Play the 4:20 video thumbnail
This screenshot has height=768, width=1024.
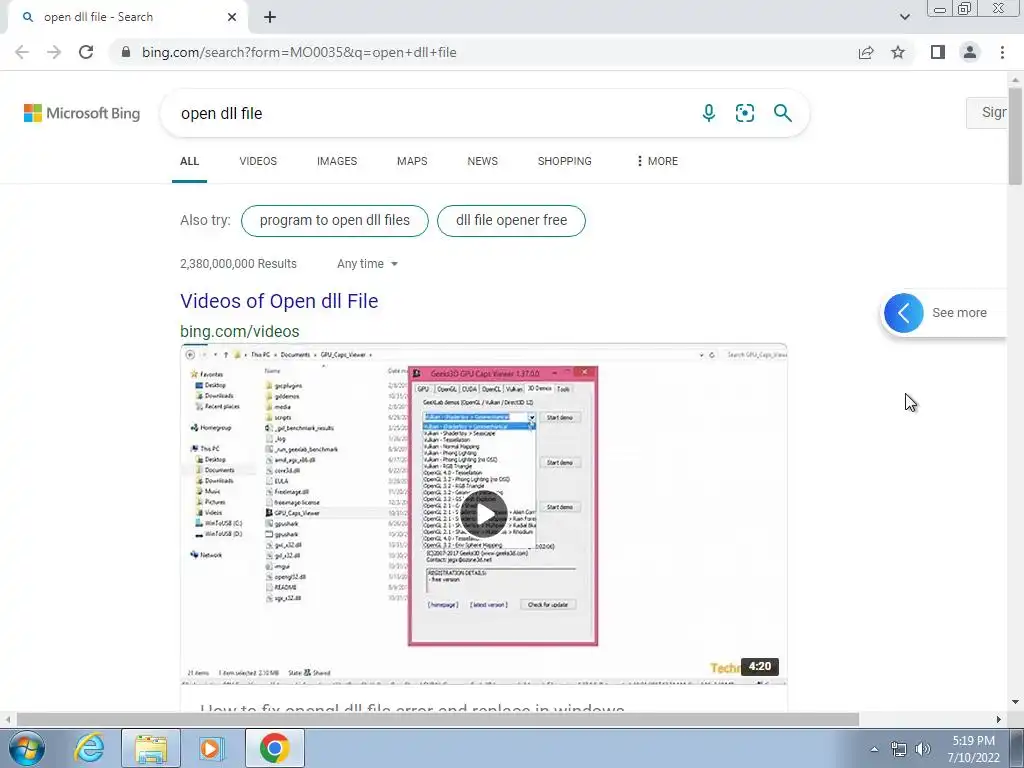coord(483,514)
